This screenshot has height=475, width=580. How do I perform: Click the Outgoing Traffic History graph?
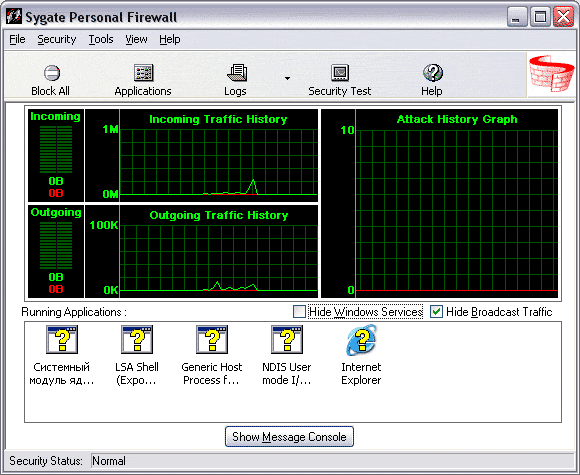[202, 252]
